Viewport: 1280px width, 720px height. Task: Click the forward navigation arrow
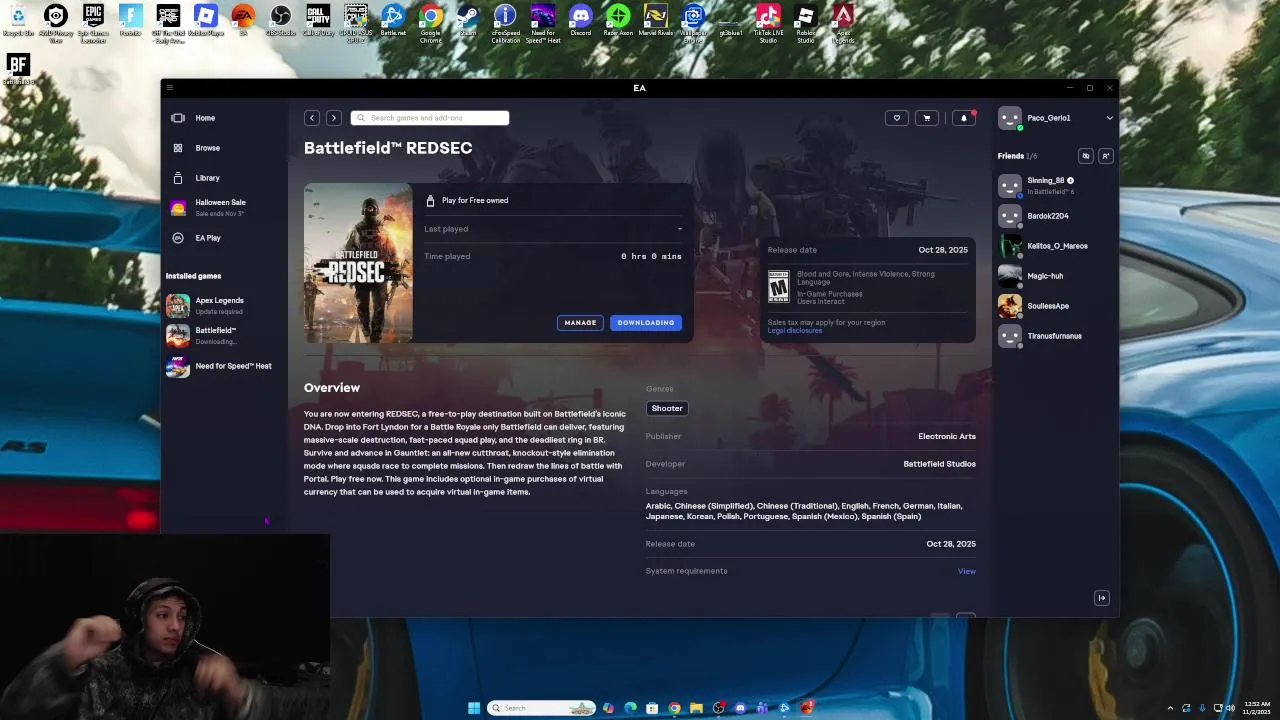(334, 118)
